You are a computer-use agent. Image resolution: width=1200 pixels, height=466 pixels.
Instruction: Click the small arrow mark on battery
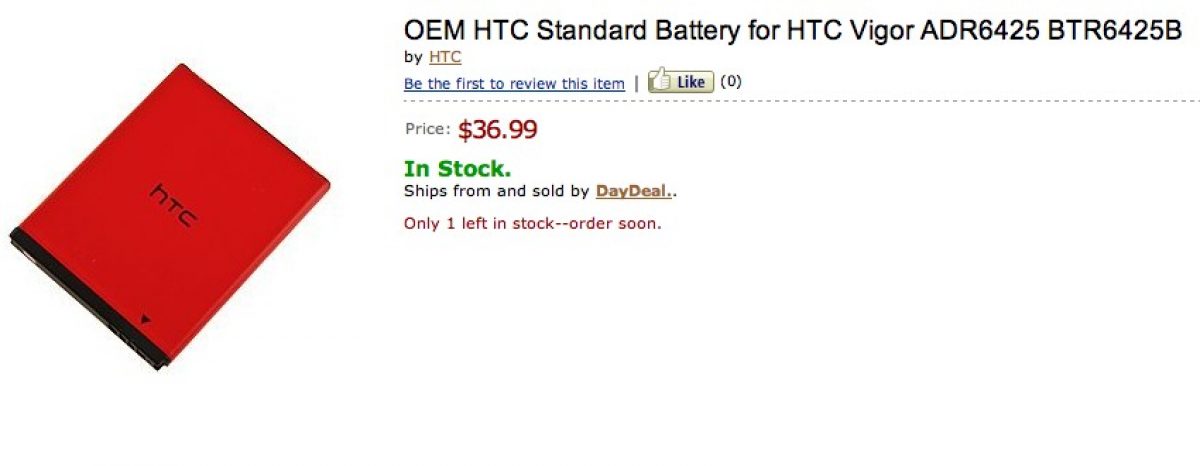pos(147,321)
